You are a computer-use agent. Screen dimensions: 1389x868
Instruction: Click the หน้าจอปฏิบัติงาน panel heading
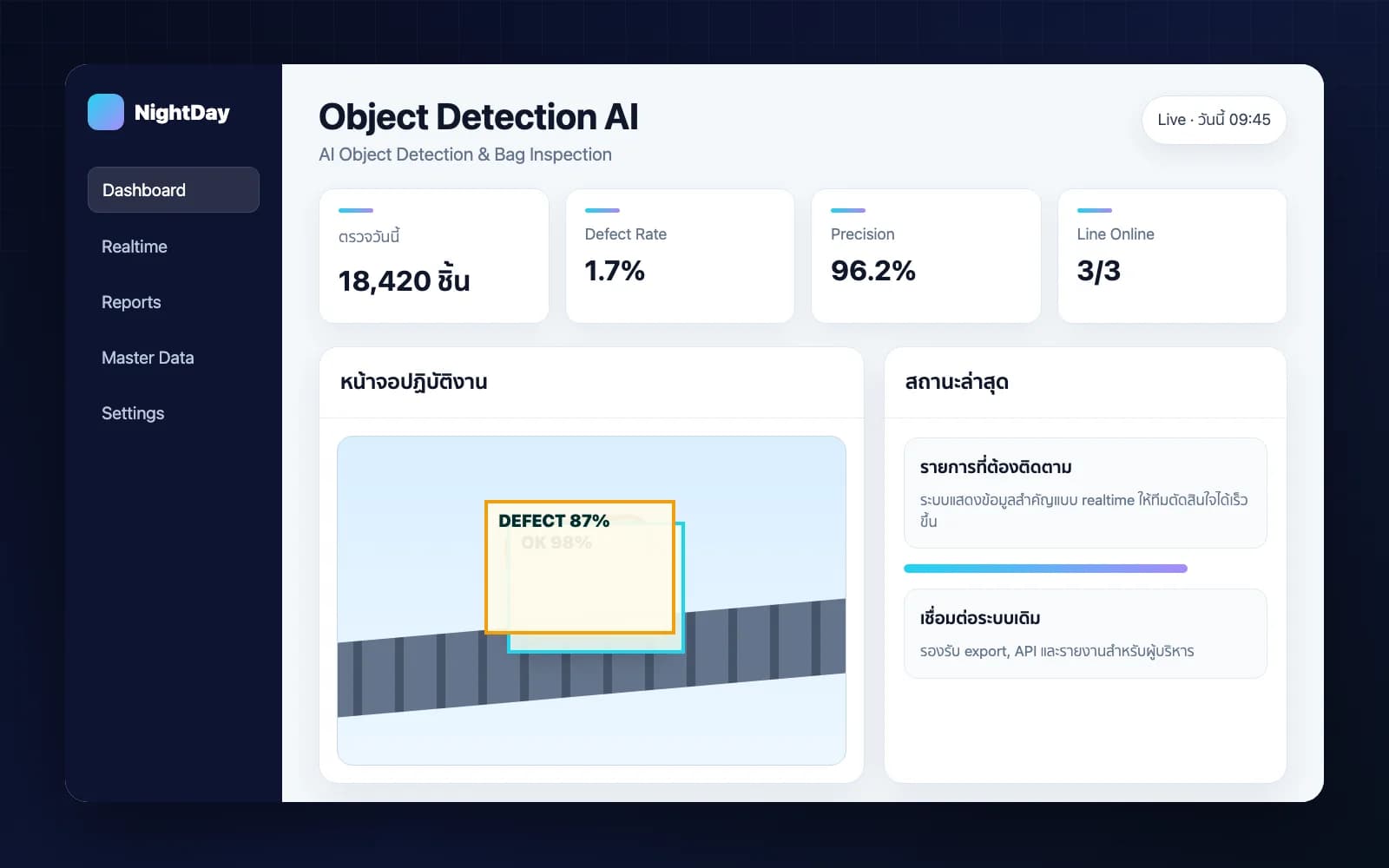413,382
